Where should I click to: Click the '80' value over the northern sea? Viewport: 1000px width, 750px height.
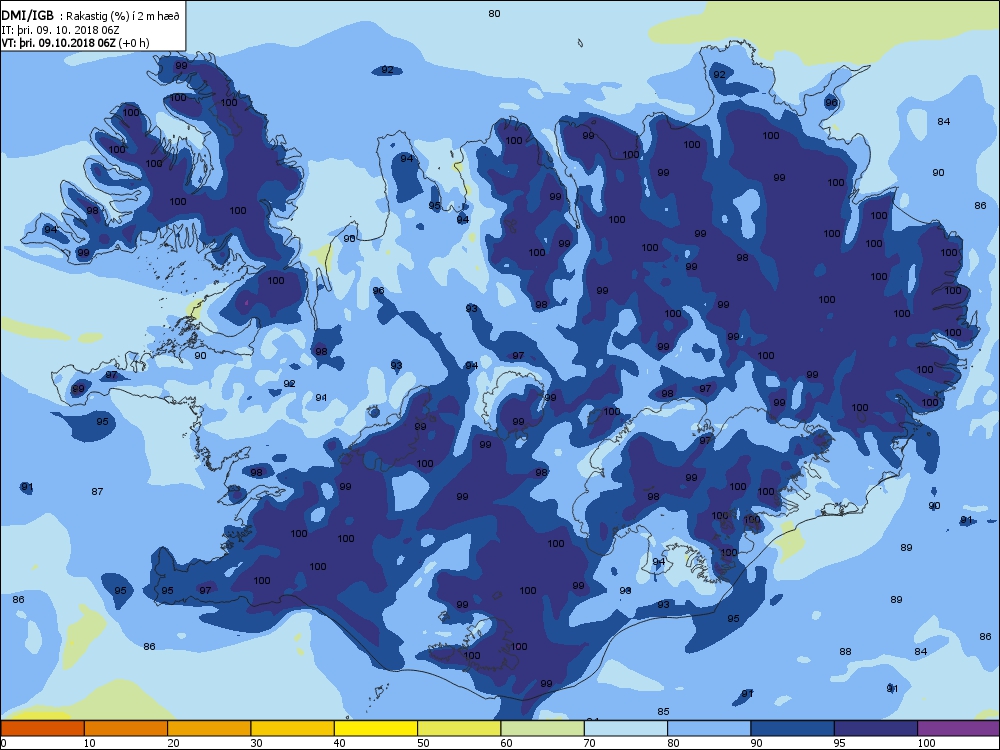tap(494, 13)
